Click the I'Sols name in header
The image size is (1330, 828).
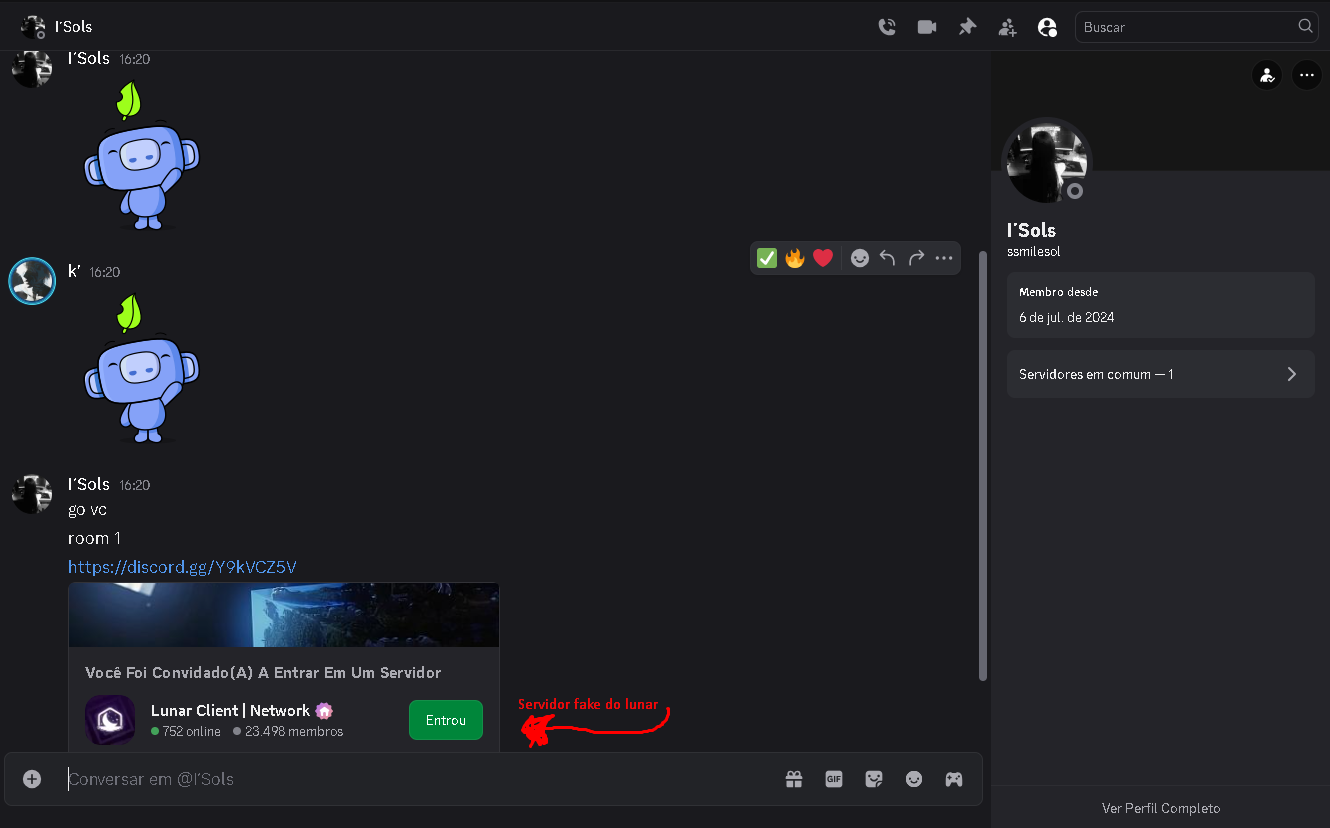tap(74, 27)
